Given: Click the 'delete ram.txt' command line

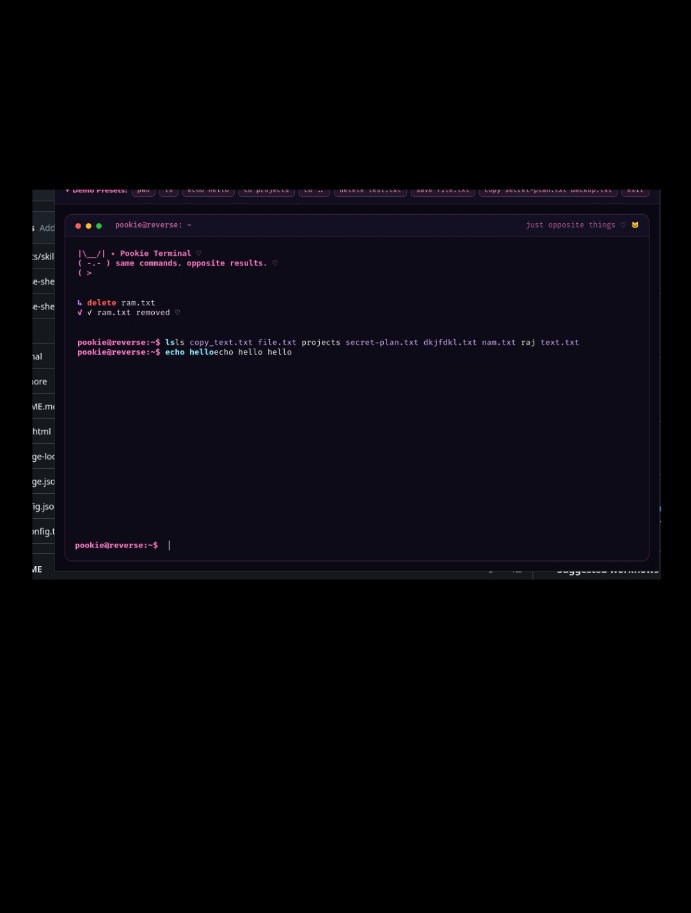Looking at the screenshot, I should click(116, 303).
